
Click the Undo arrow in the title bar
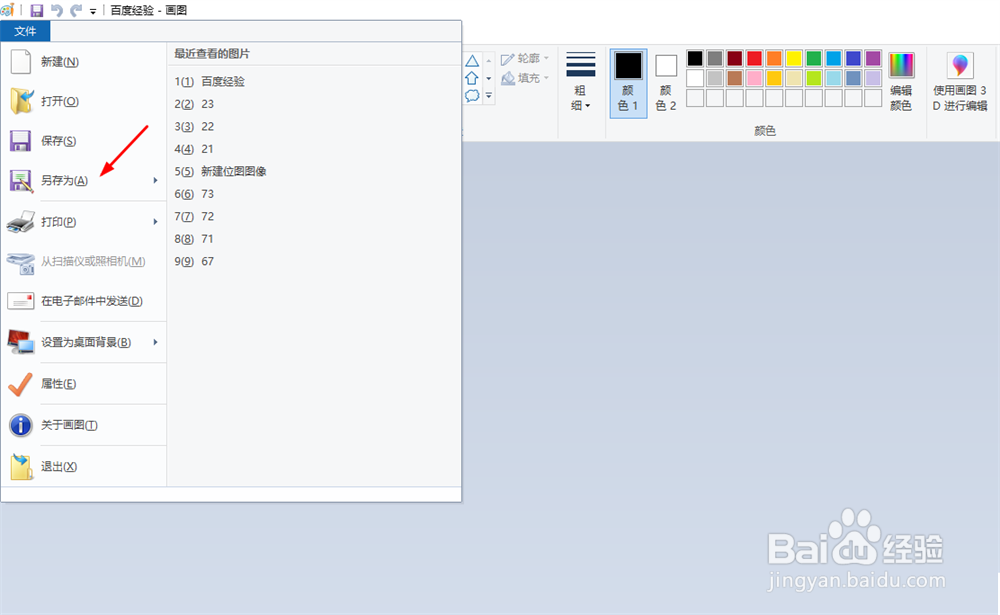pos(57,10)
